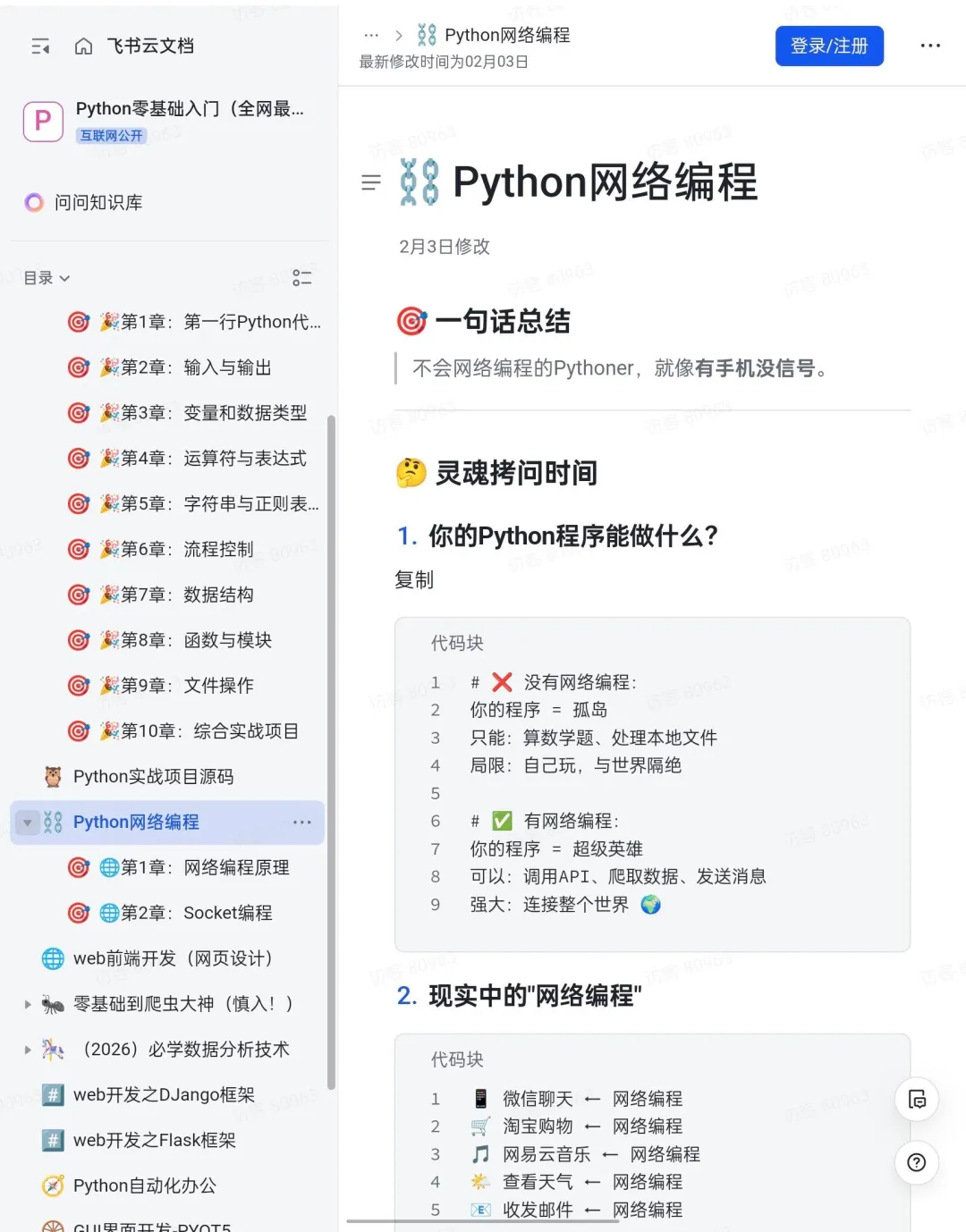This screenshot has height=1232, width=966.
Task: Open Python零基础入门 knowledge base title
Action: pyautogui.click(x=190, y=109)
